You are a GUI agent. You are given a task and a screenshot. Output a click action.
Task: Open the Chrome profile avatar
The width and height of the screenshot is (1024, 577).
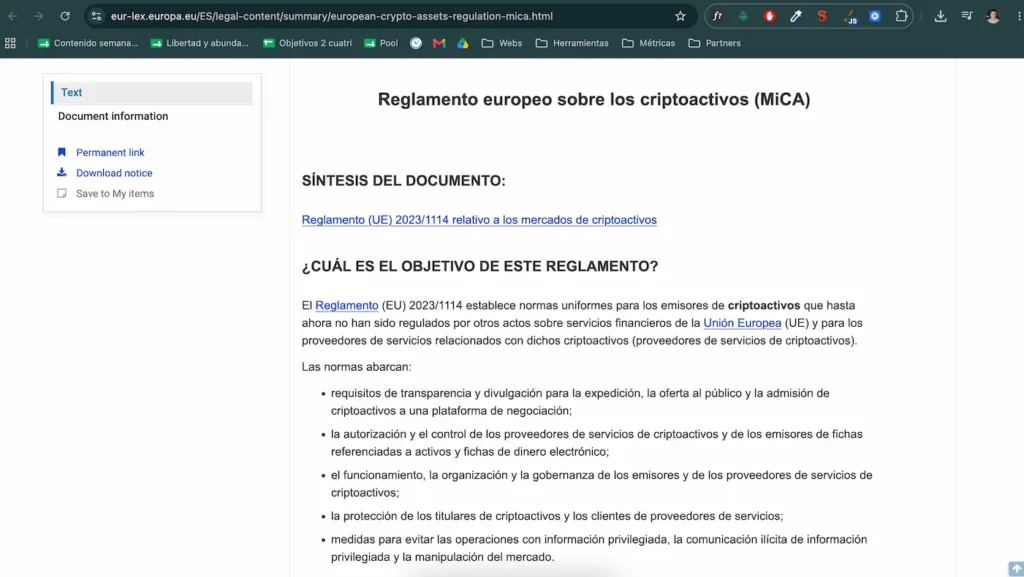[x=993, y=16]
